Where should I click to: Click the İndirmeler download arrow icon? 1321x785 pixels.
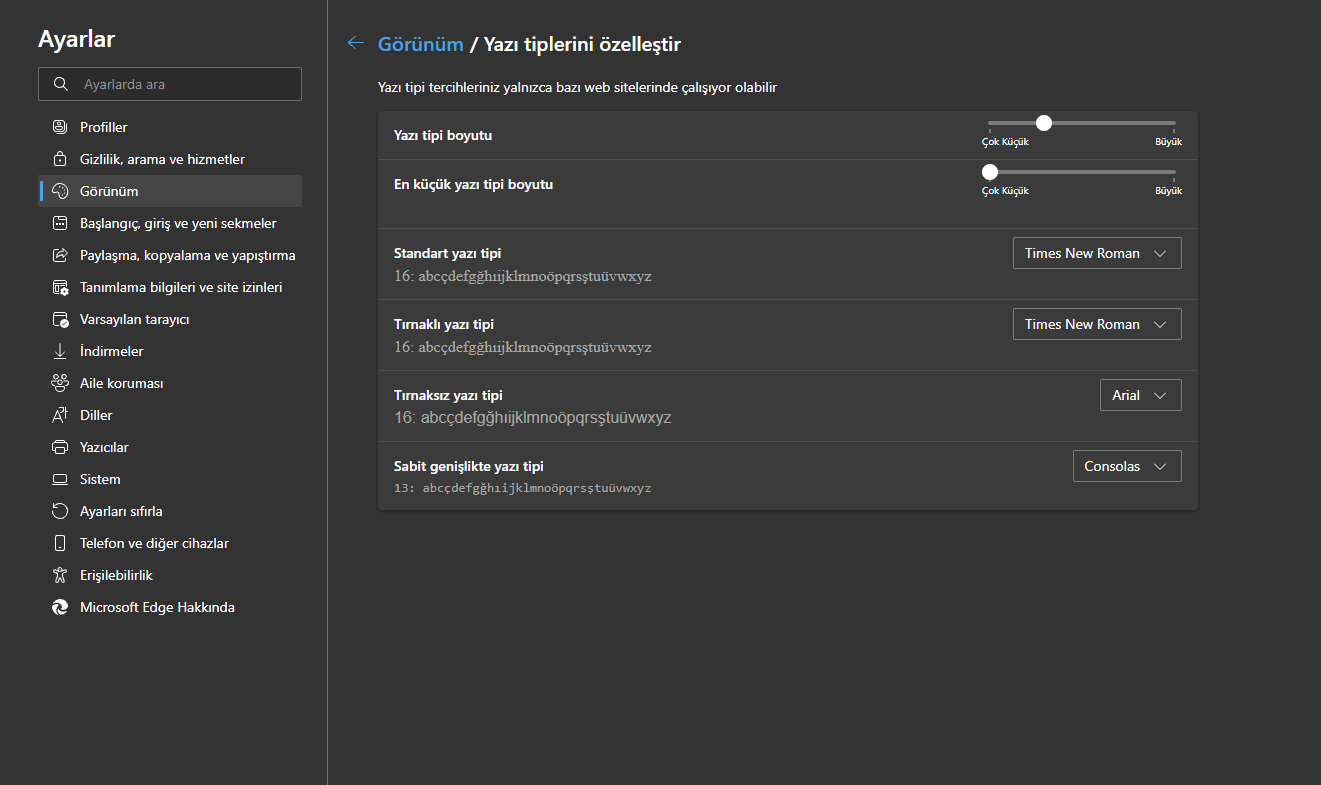(x=60, y=351)
